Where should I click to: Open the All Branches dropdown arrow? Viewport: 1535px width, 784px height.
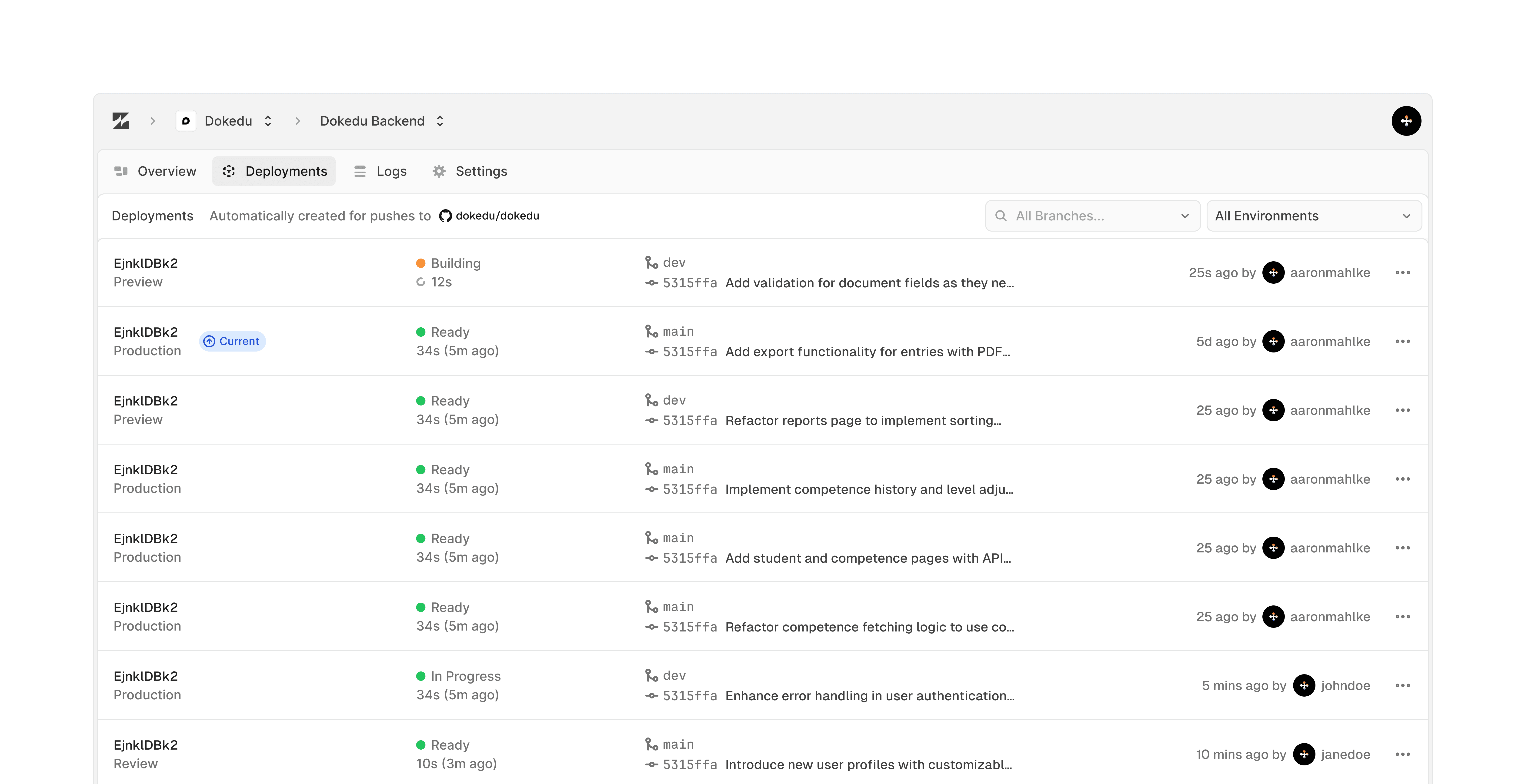pos(1185,216)
